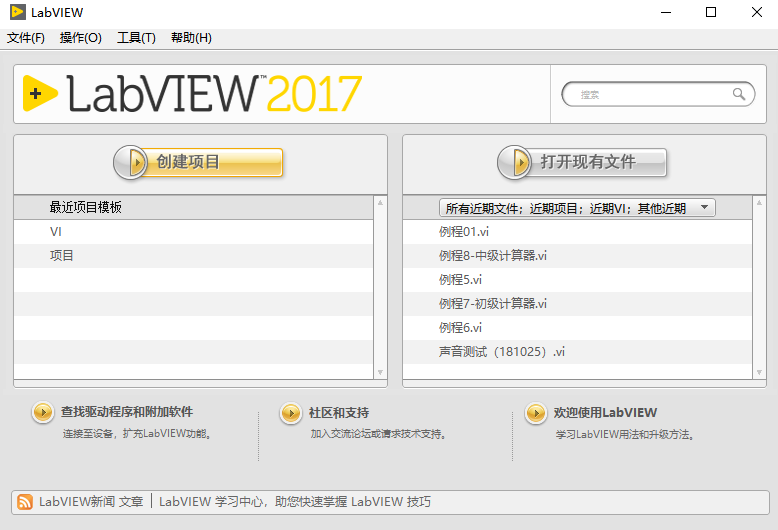
Task: Click recent files scrollbar up arrow
Action: [x=759, y=202]
